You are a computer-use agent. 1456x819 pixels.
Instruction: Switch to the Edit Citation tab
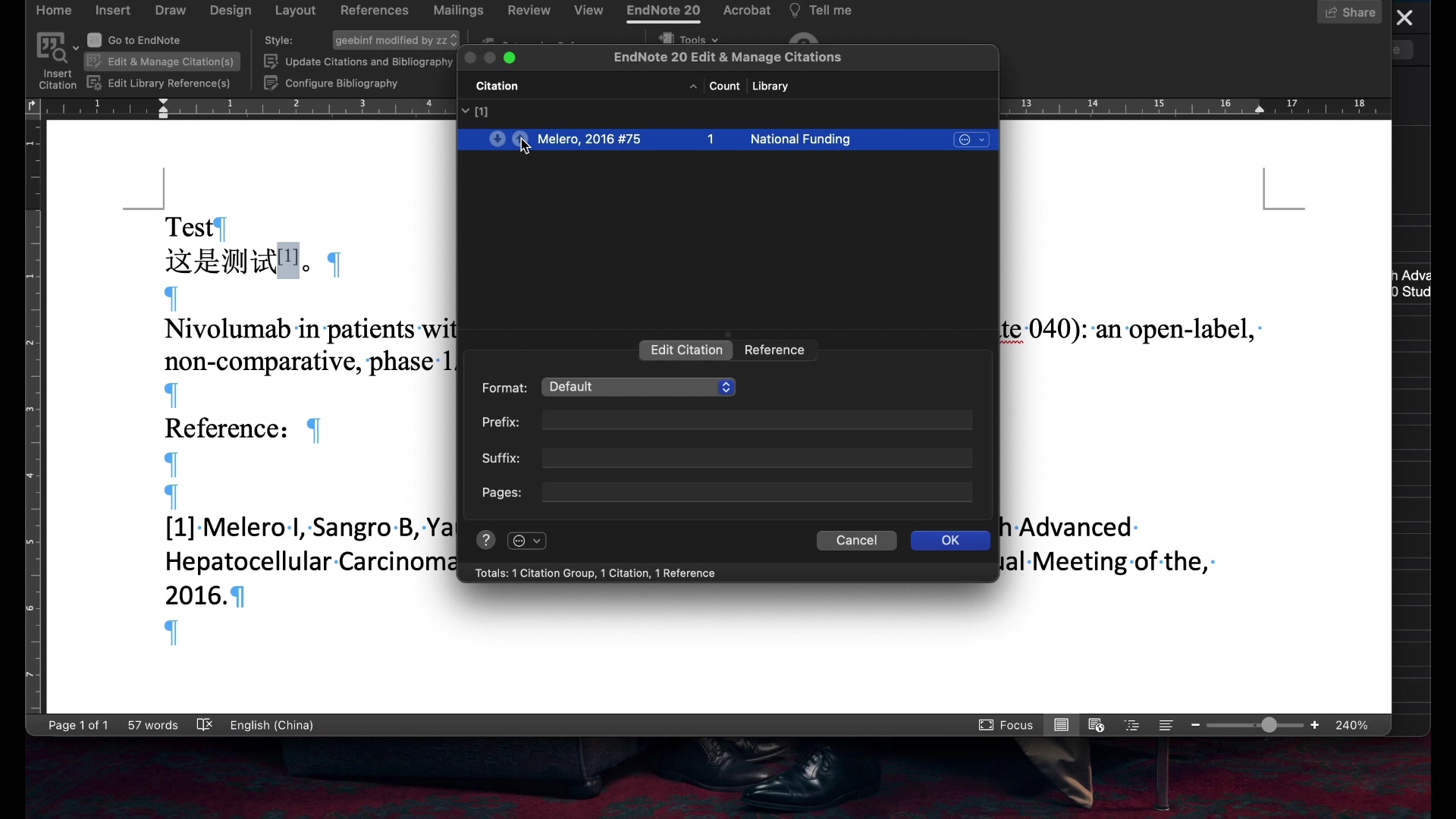pos(686,350)
